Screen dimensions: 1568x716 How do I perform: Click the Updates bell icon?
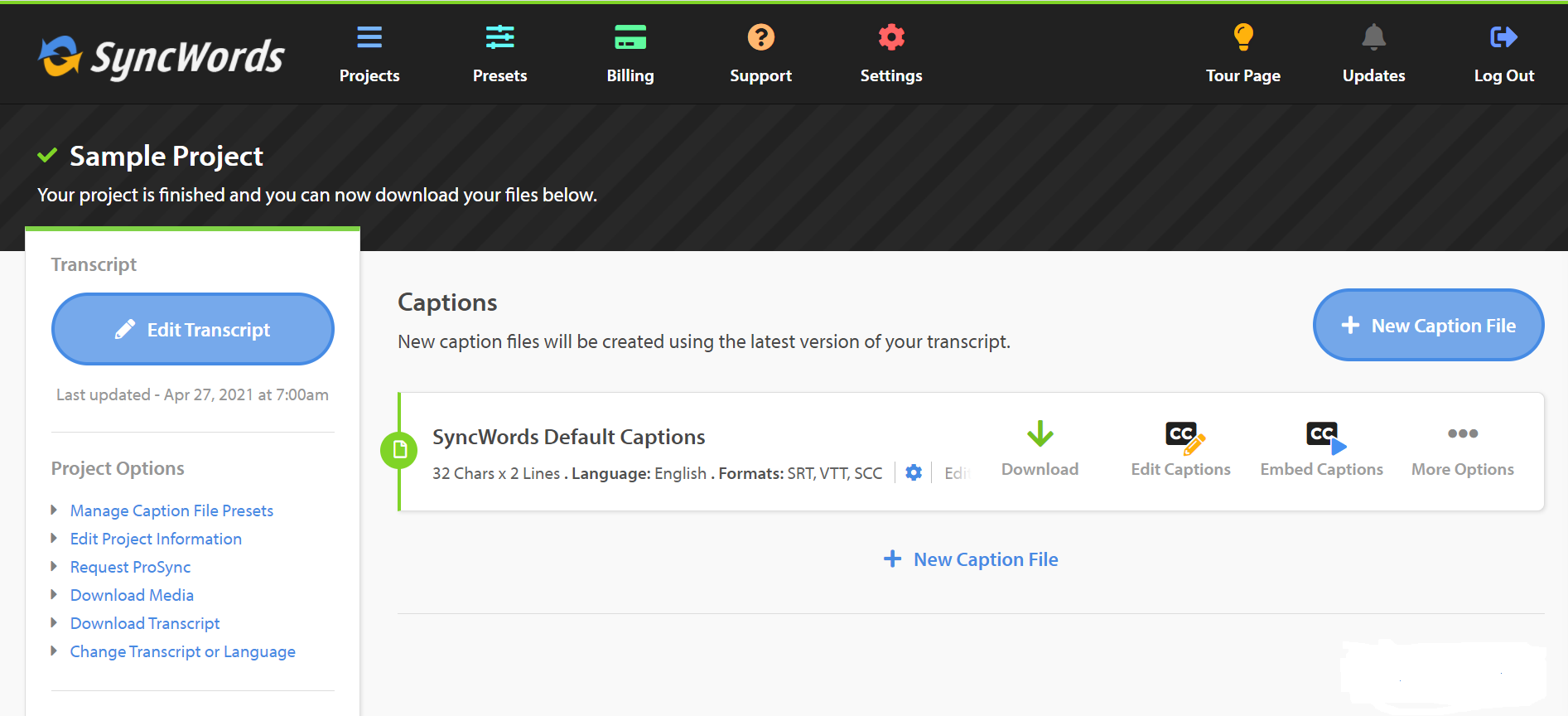(x=1374, y=37)
